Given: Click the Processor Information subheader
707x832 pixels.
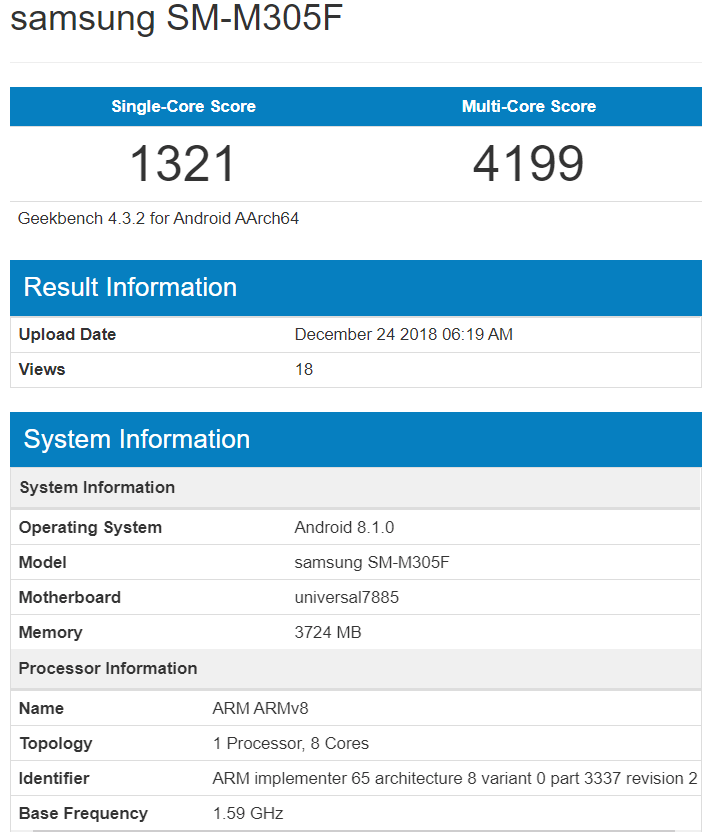Looking at the screenshot, I should 356,669.
